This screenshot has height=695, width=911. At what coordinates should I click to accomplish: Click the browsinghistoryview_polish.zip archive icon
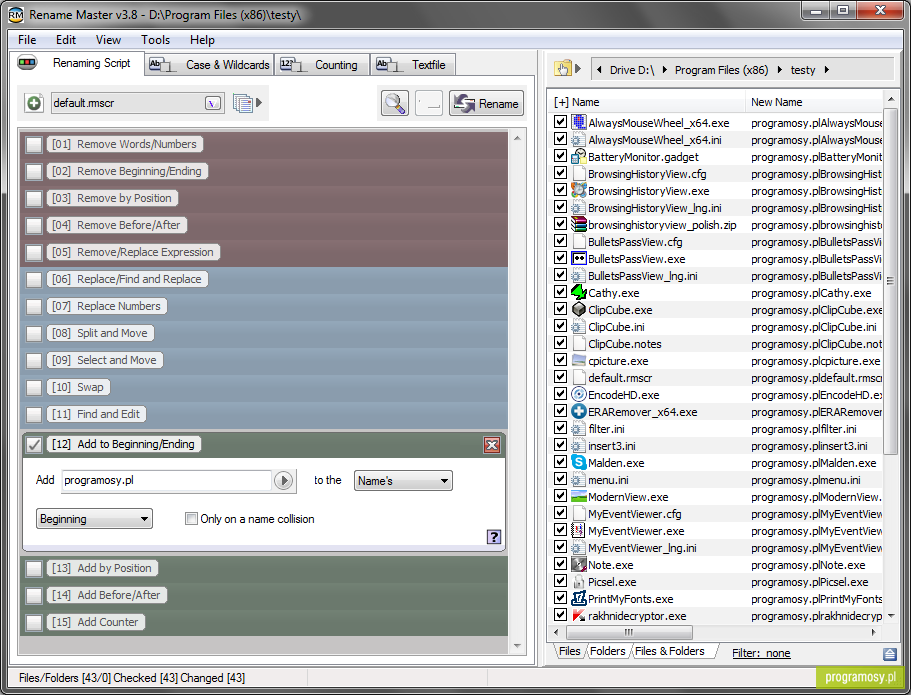coord(579,224)
